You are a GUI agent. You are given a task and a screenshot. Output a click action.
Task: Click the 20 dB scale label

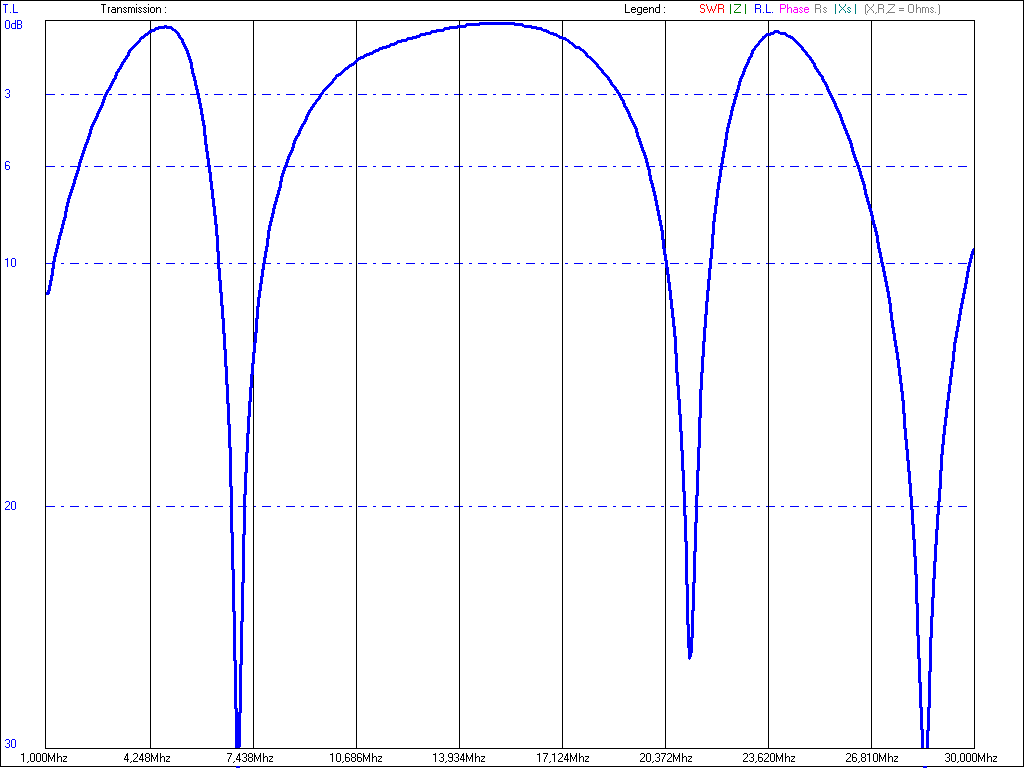click(x=9, y=506)
